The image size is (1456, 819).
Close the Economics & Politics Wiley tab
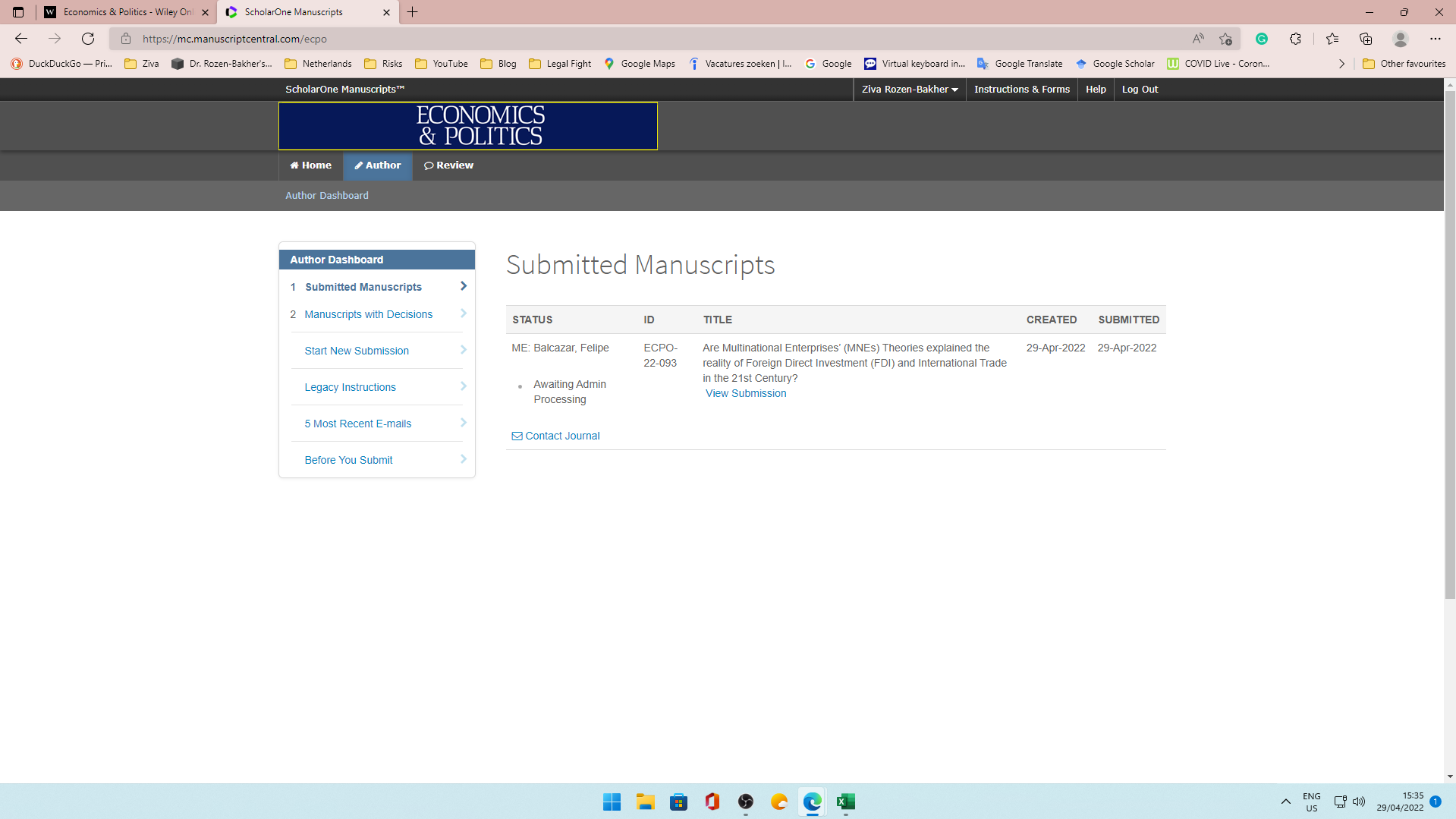point(205,12)
